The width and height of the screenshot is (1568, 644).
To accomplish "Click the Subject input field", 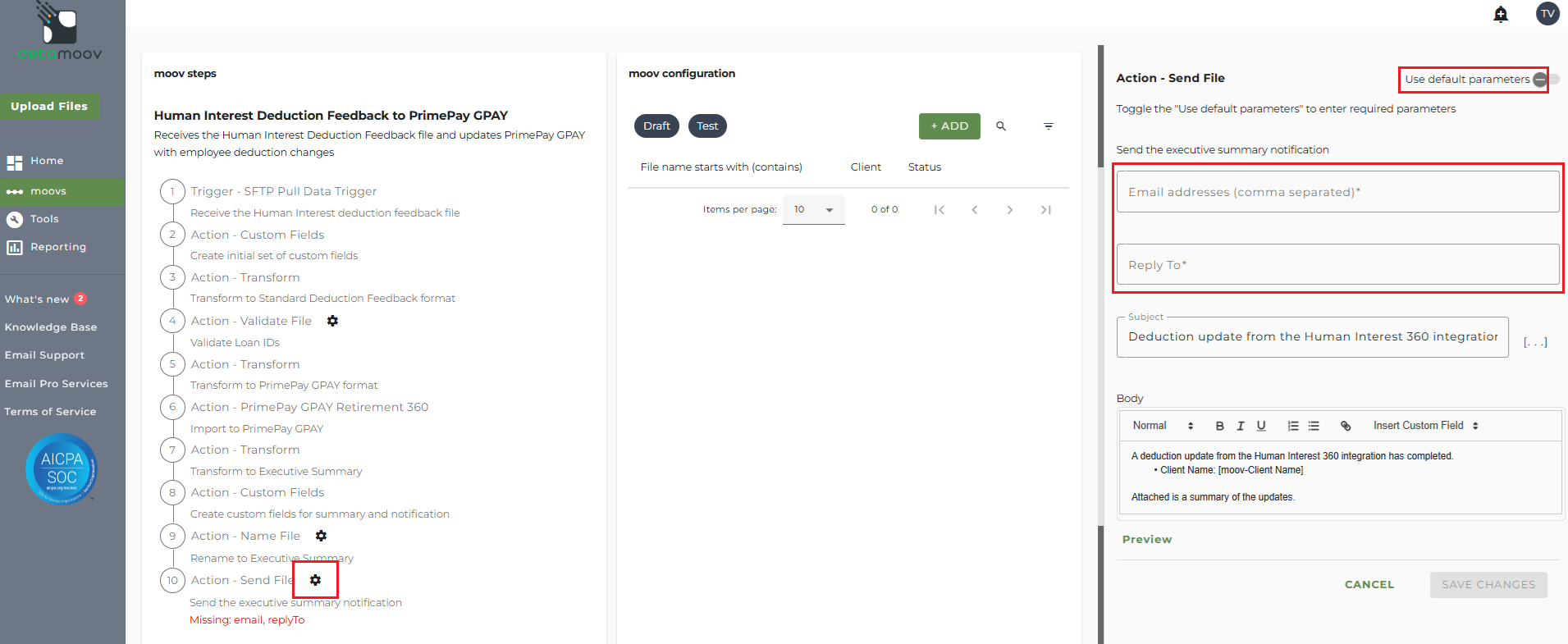I will (x=1312, y=337).
